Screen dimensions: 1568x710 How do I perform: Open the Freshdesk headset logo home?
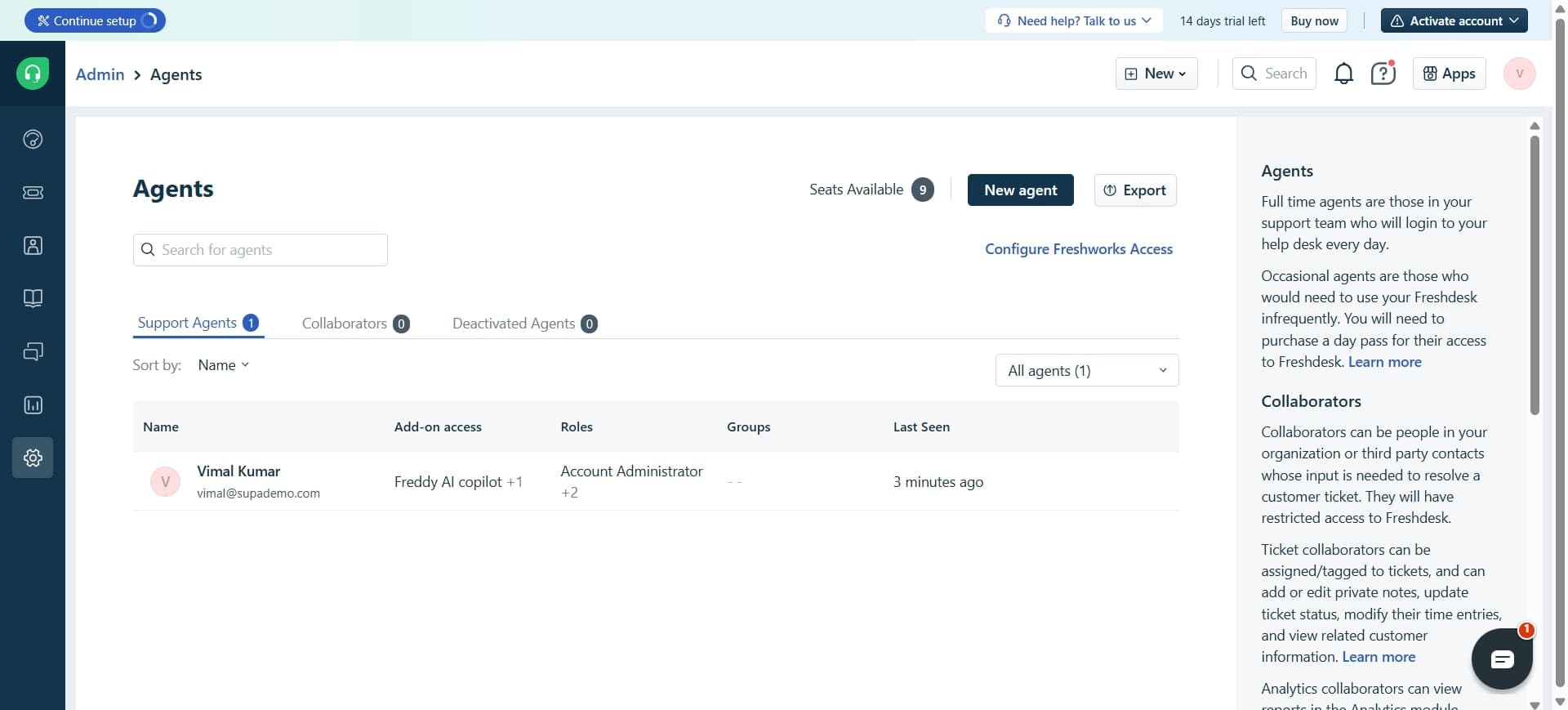pyautogui.click(x=33, y=74)
